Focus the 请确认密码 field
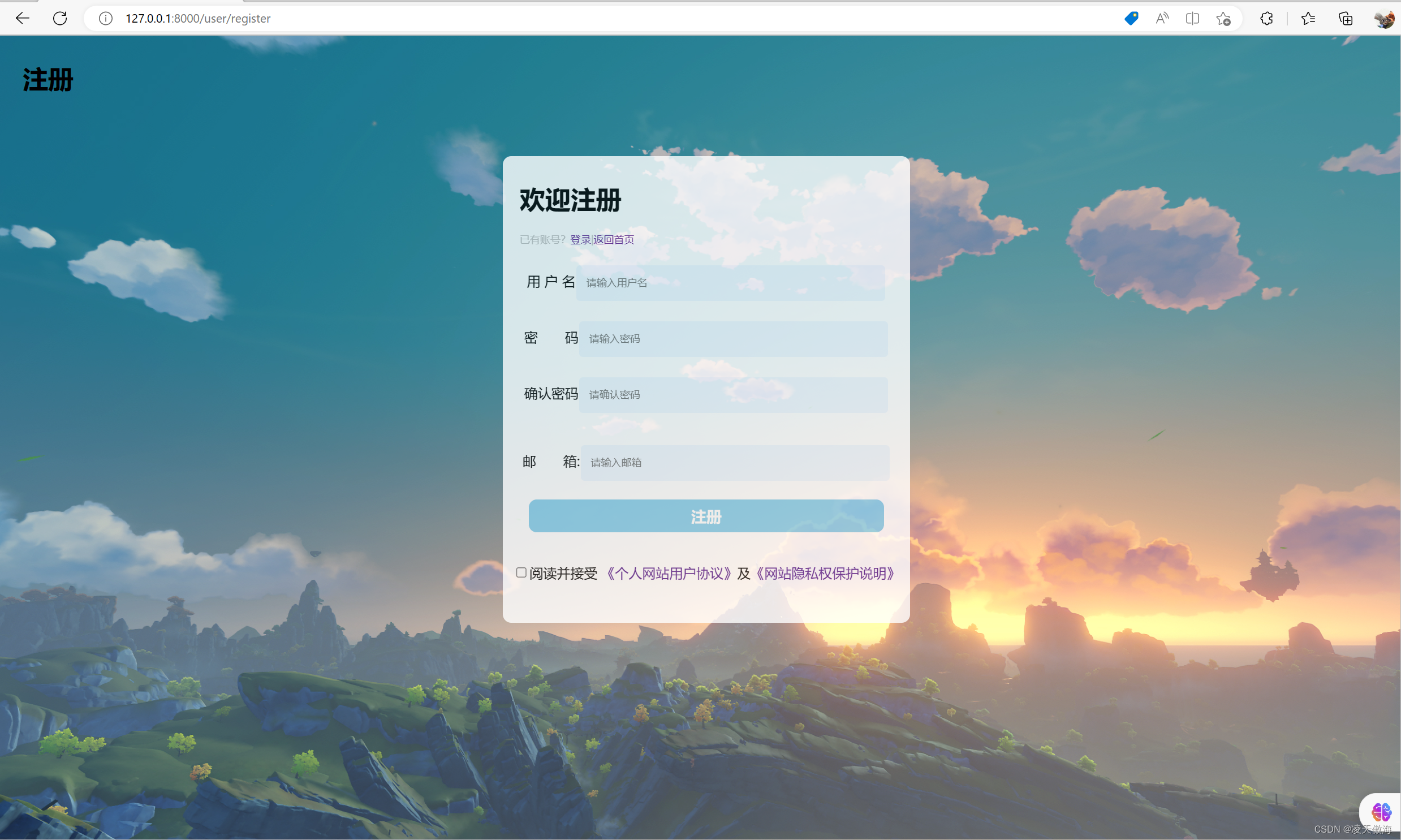 (x=734, y=394)
